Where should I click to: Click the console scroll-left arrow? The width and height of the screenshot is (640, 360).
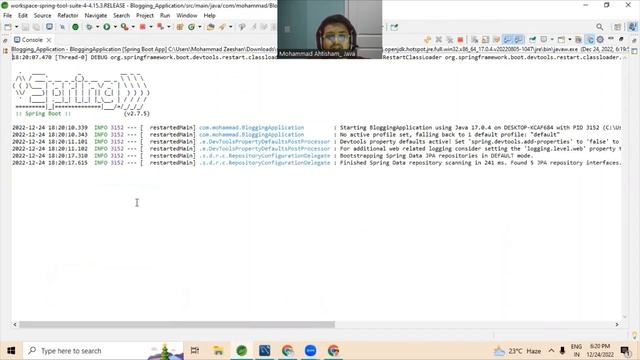[x=15, y=324]
